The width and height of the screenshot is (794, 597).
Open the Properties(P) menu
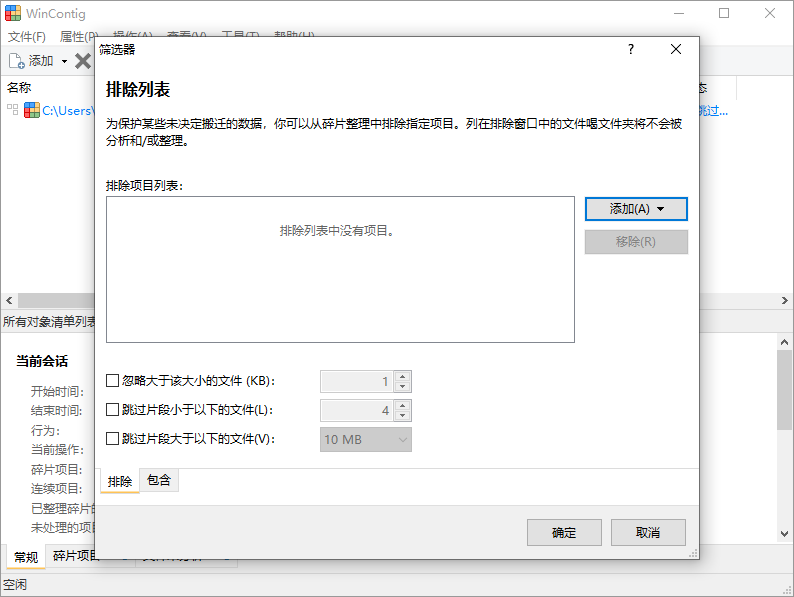coord(78,37)
